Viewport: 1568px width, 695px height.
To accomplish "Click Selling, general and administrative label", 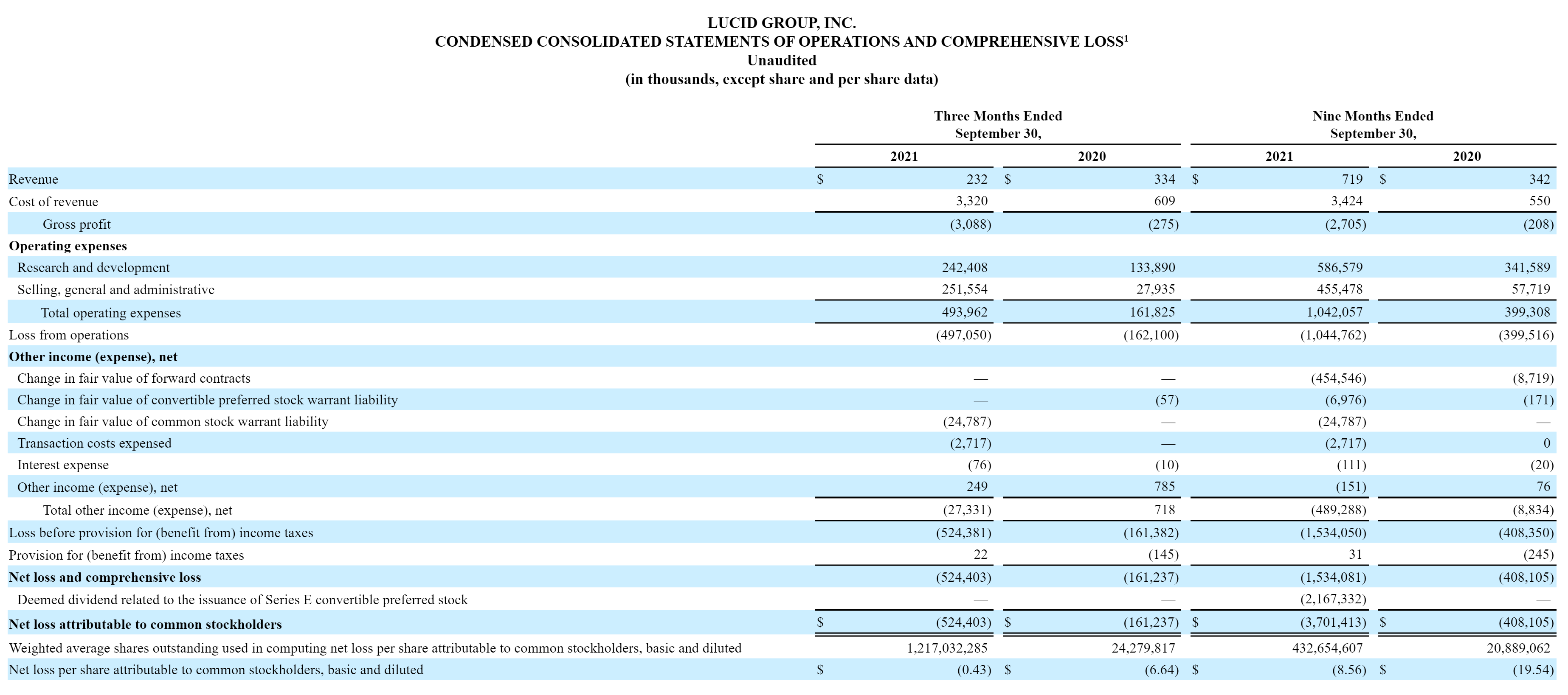I will pyautogui.click(x=115, y=289).
